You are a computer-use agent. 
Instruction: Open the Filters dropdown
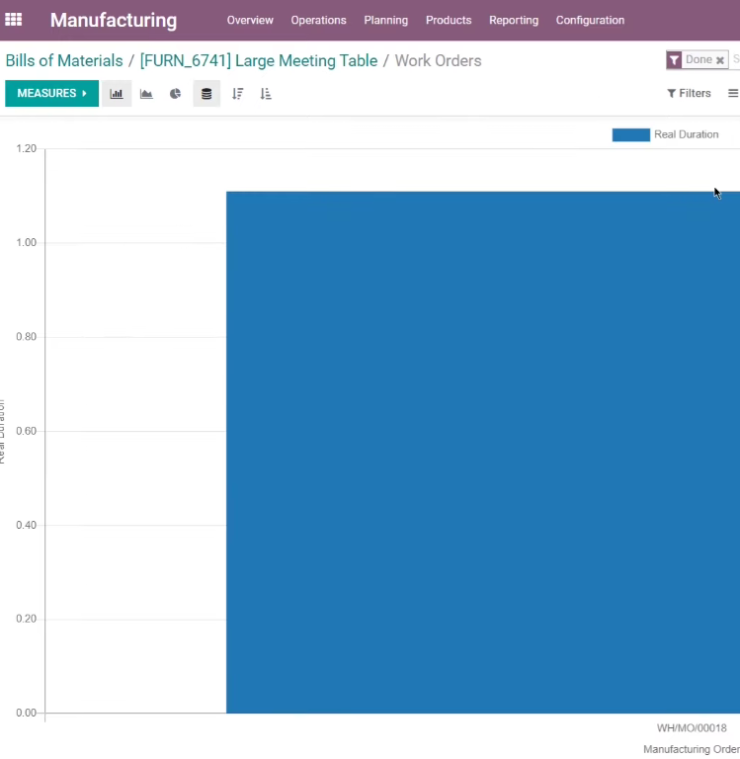[x=689, y=93]
